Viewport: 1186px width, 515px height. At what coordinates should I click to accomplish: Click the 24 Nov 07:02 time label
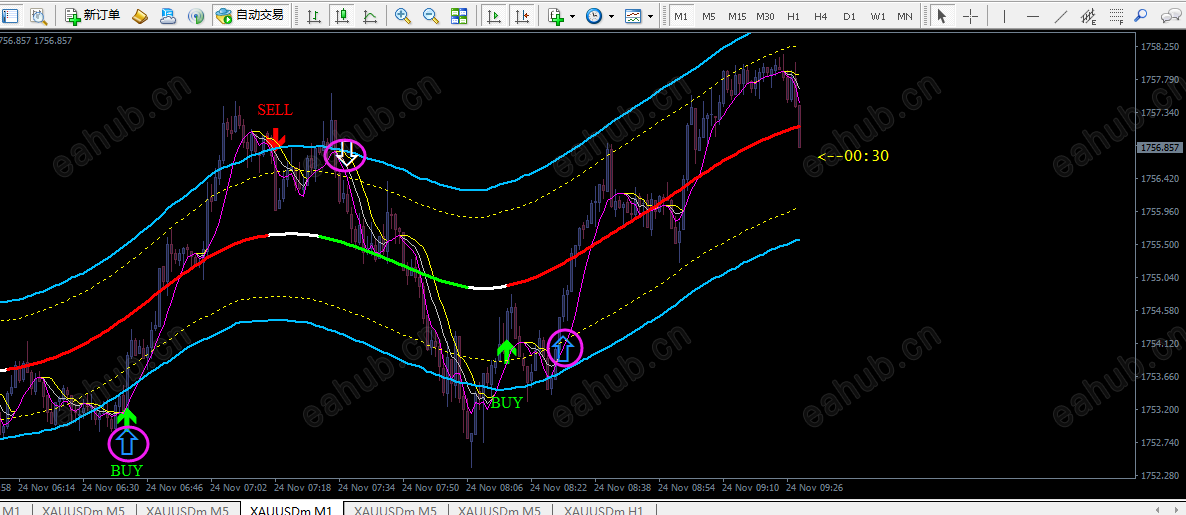click(x=239, y=488)
